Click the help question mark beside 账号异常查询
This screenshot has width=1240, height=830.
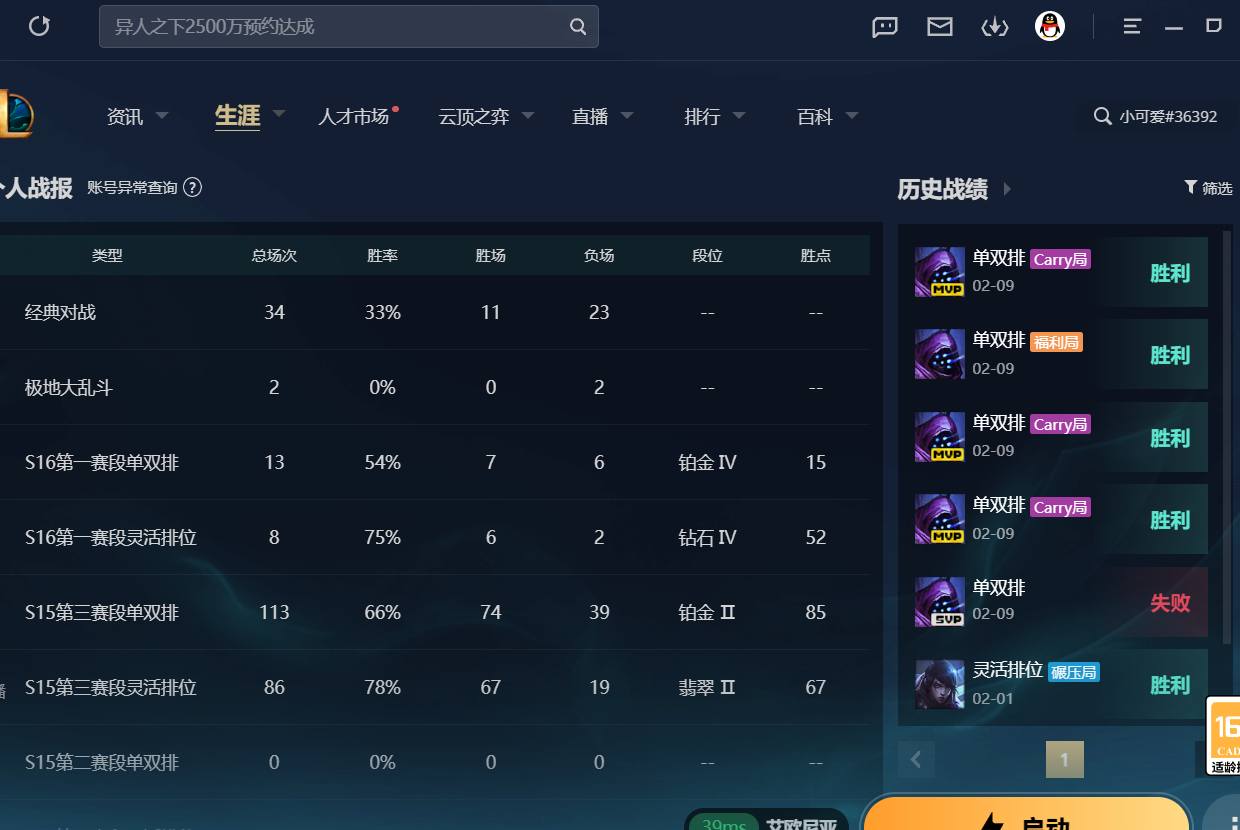pos(194,187)
